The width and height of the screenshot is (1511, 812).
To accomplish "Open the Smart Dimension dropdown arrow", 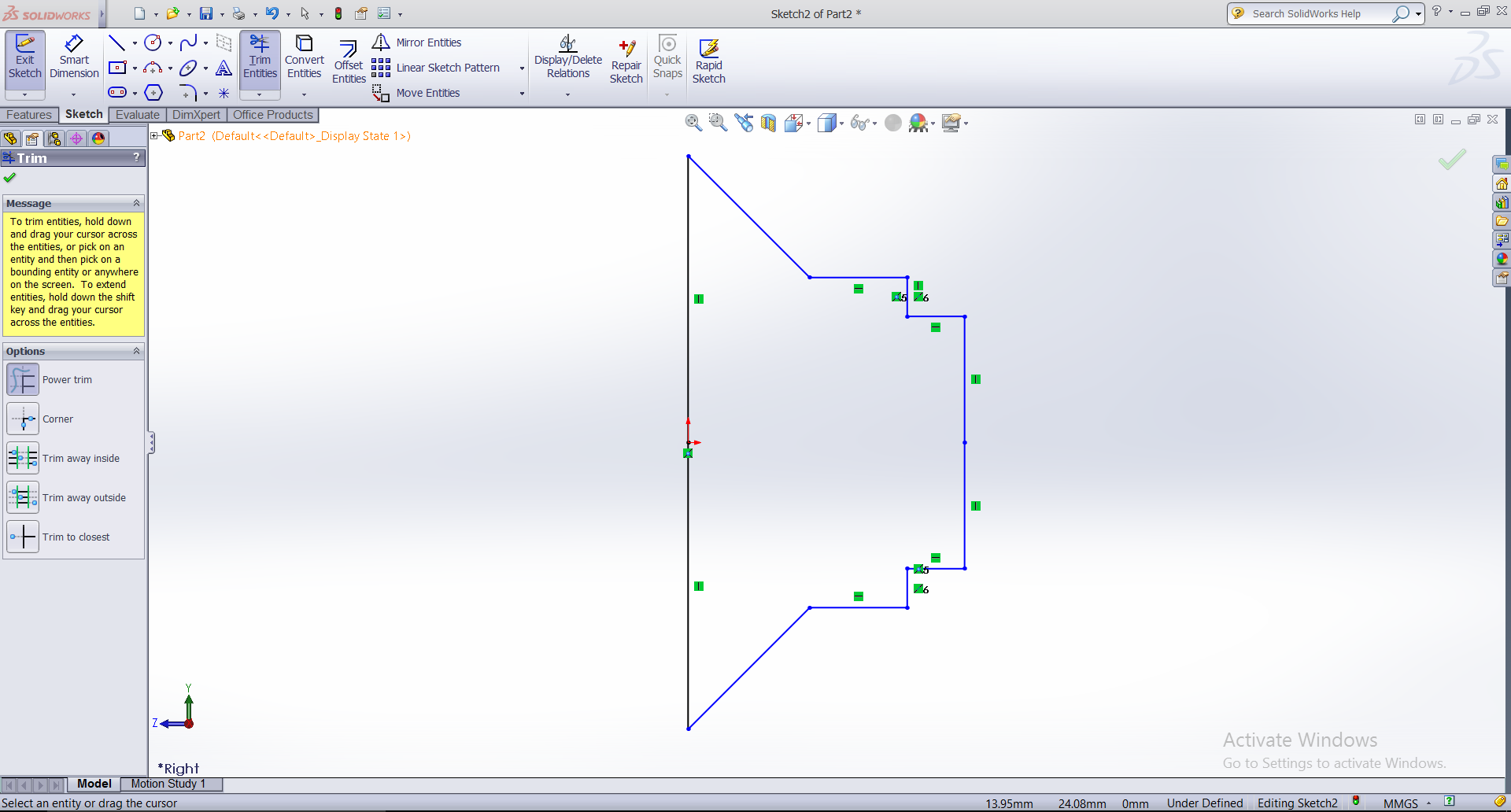I will pyautogui.click(x=74, y=94).
